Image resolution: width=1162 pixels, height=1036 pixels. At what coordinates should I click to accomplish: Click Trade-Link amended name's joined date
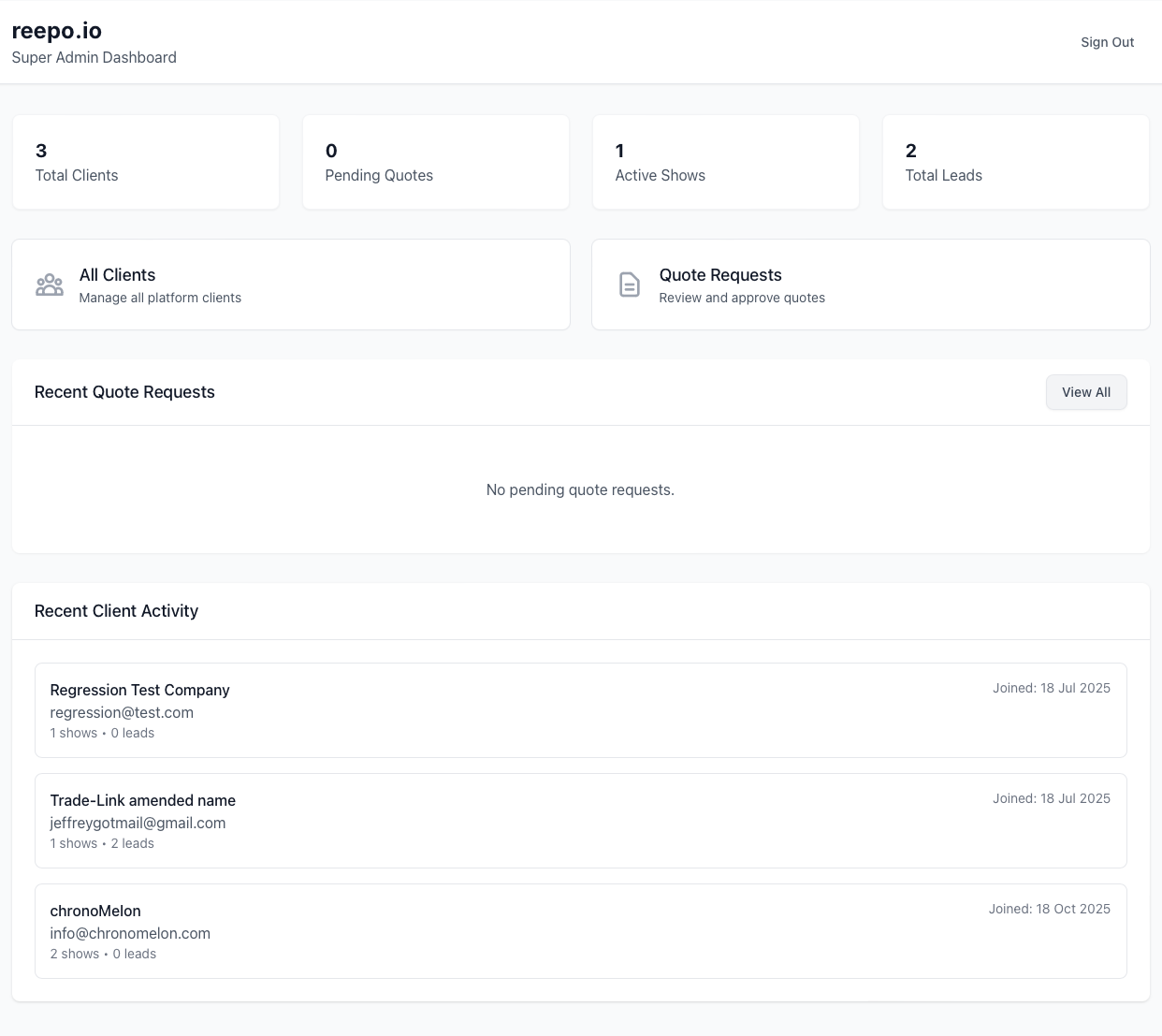point(1052,798)
